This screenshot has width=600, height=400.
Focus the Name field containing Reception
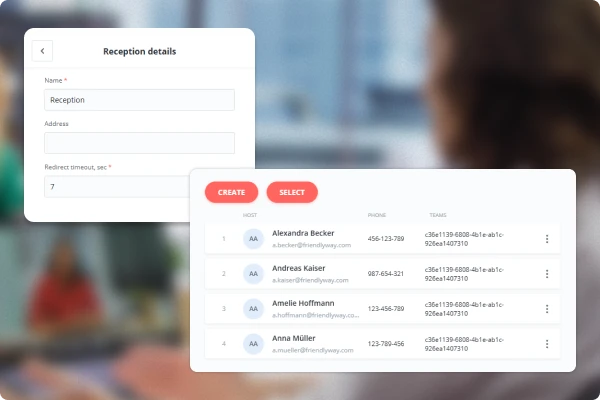point(139,100)
